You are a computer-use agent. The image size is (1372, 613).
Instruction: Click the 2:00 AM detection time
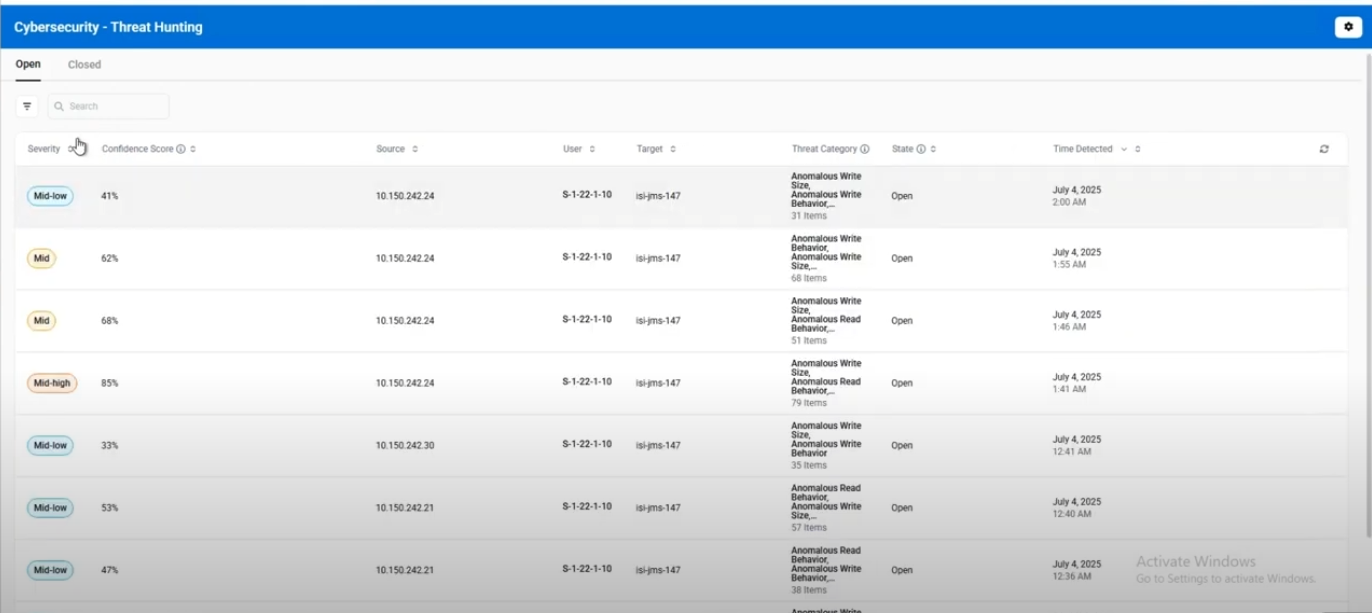click(x=1069, y=202)
